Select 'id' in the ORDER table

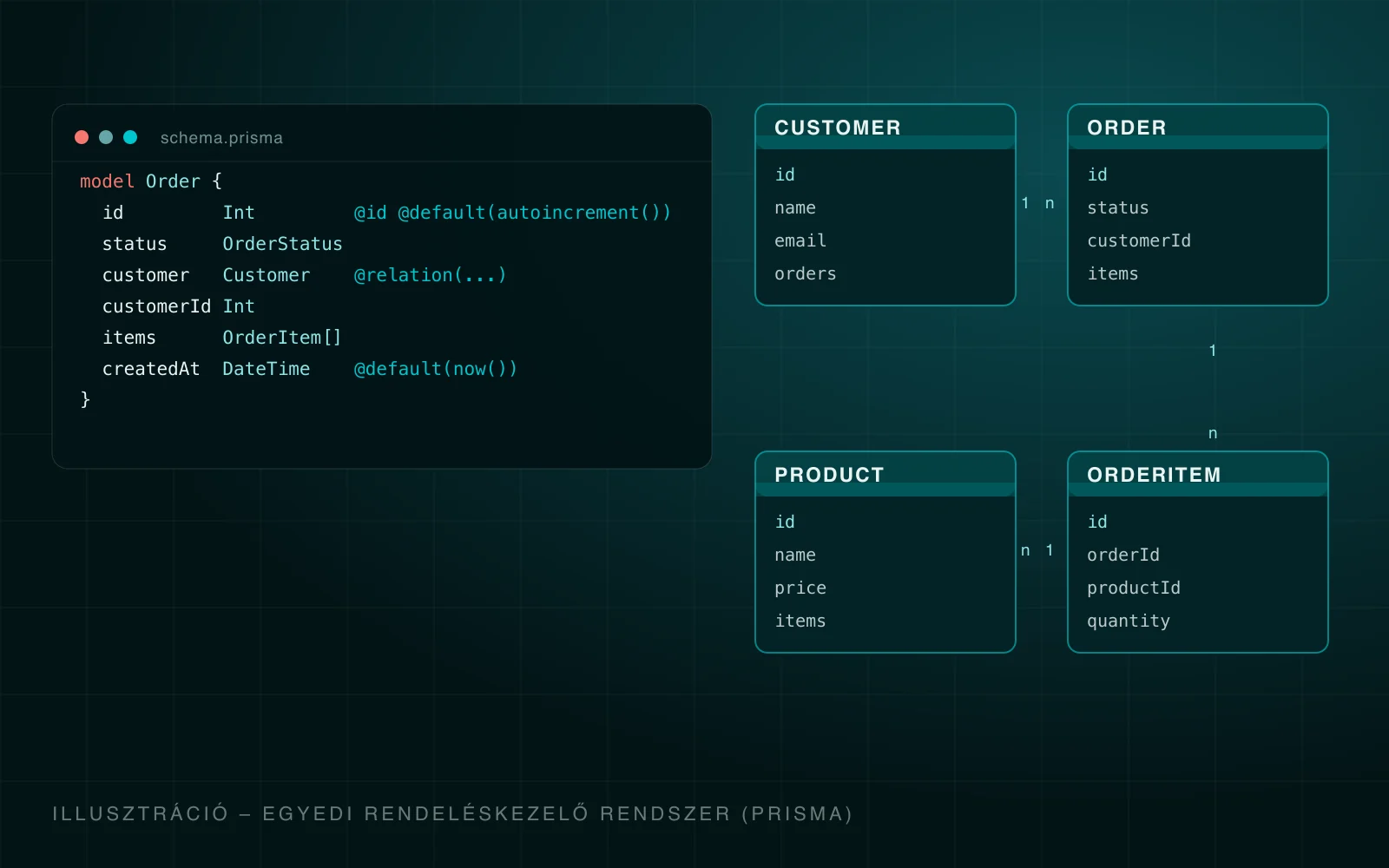pos(1097,174)
